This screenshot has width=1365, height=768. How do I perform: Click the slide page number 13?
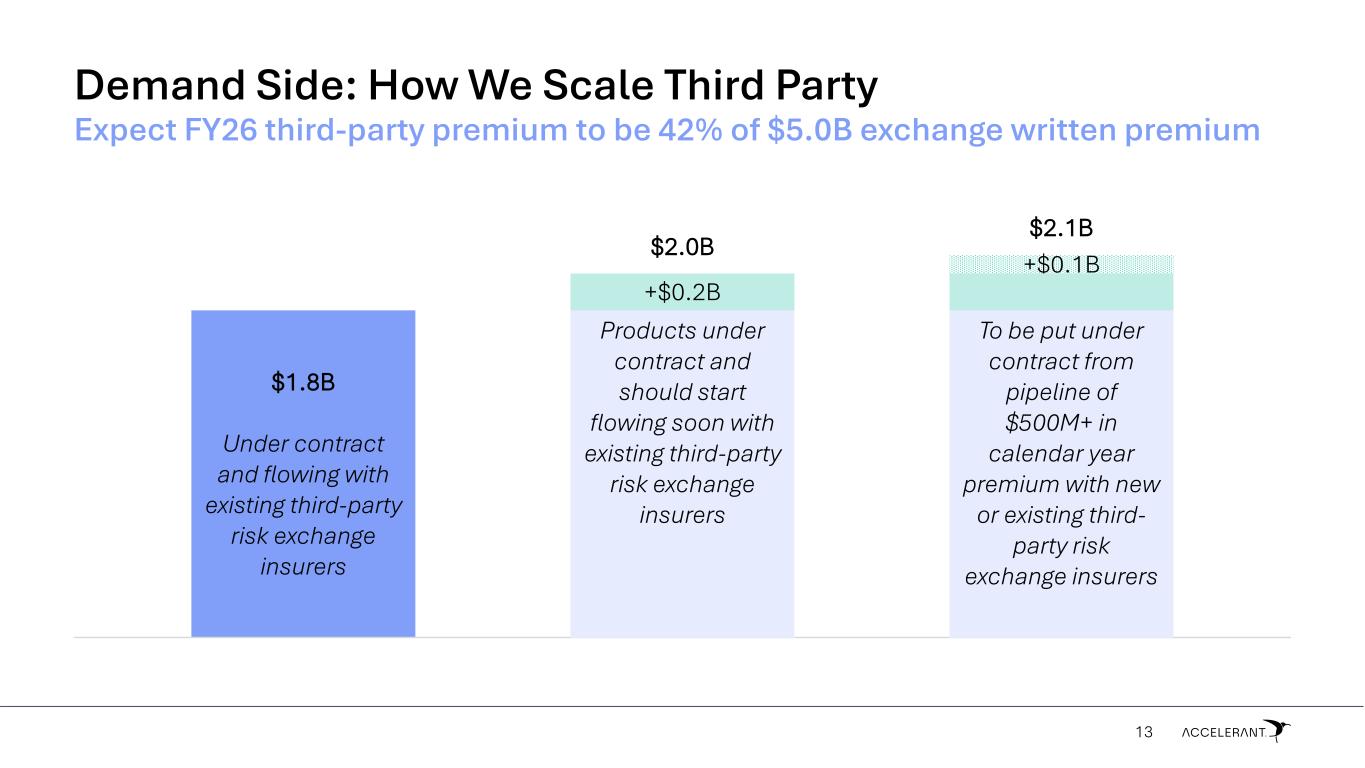click(x=1144, y=733)
